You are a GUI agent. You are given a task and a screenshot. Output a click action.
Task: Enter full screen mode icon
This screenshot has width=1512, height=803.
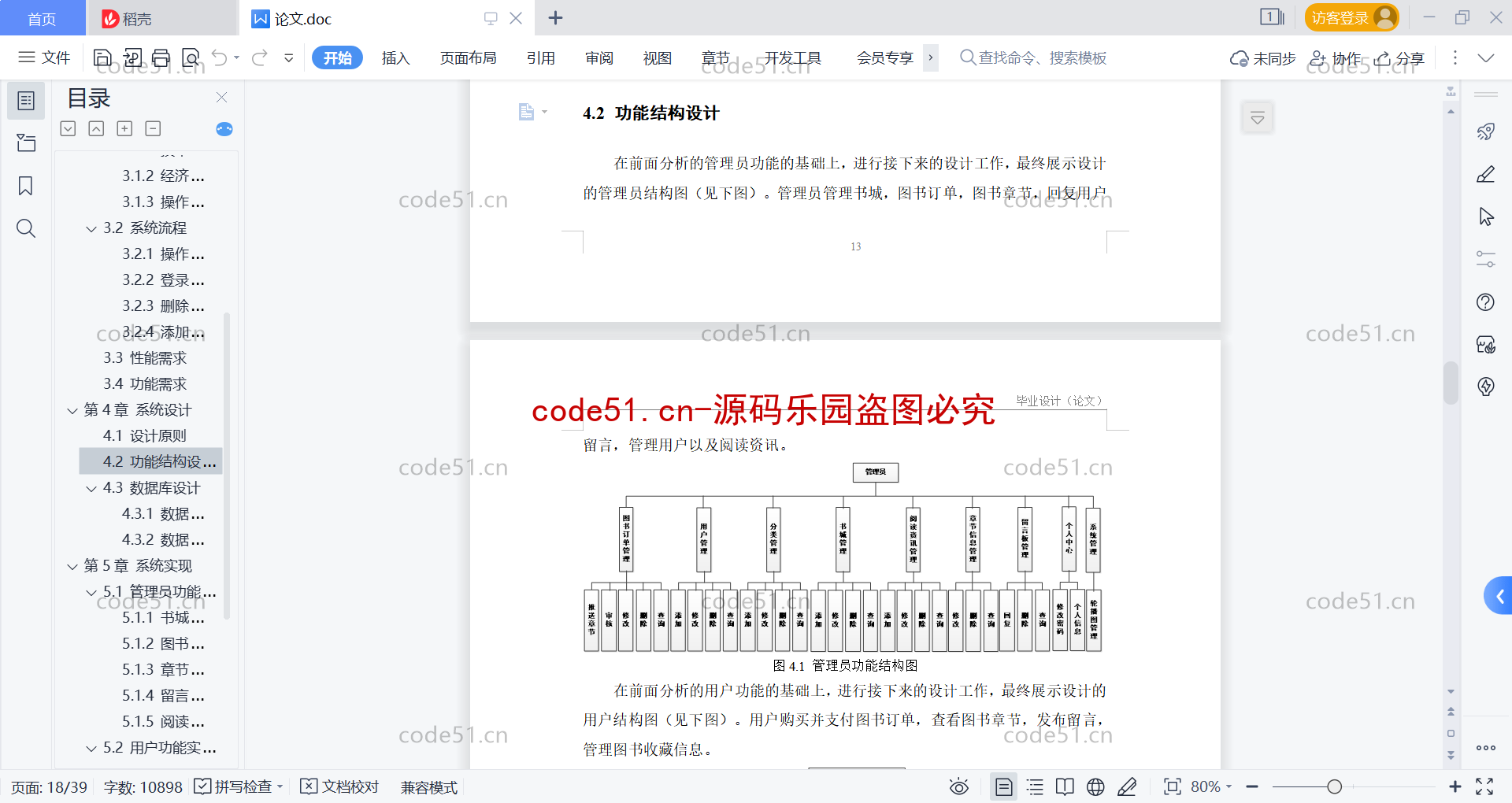tap(1484, 786)
